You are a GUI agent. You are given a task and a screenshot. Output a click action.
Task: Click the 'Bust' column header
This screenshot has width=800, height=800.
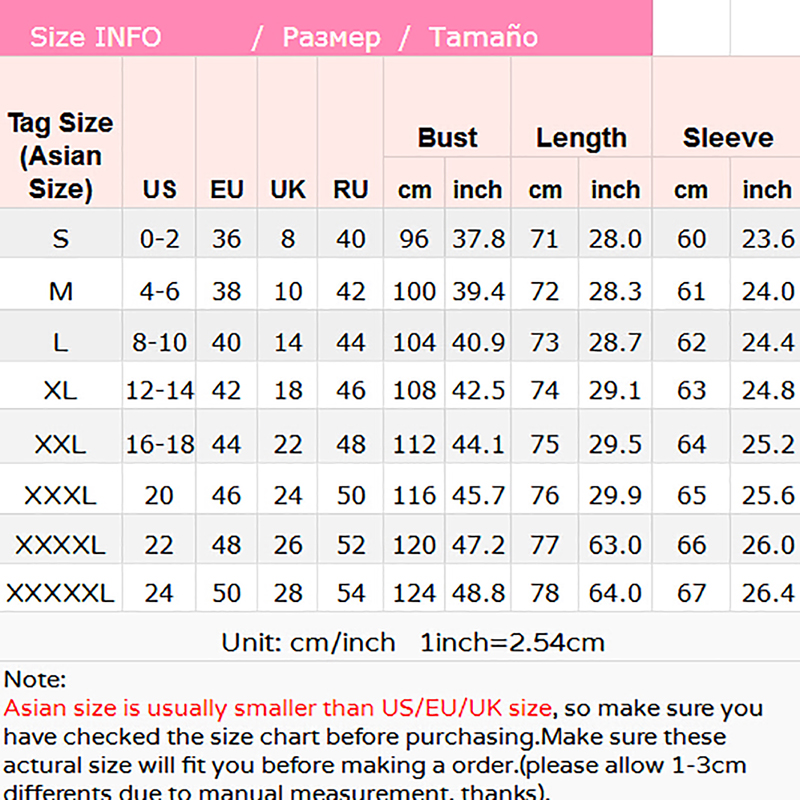coord(447,138)
